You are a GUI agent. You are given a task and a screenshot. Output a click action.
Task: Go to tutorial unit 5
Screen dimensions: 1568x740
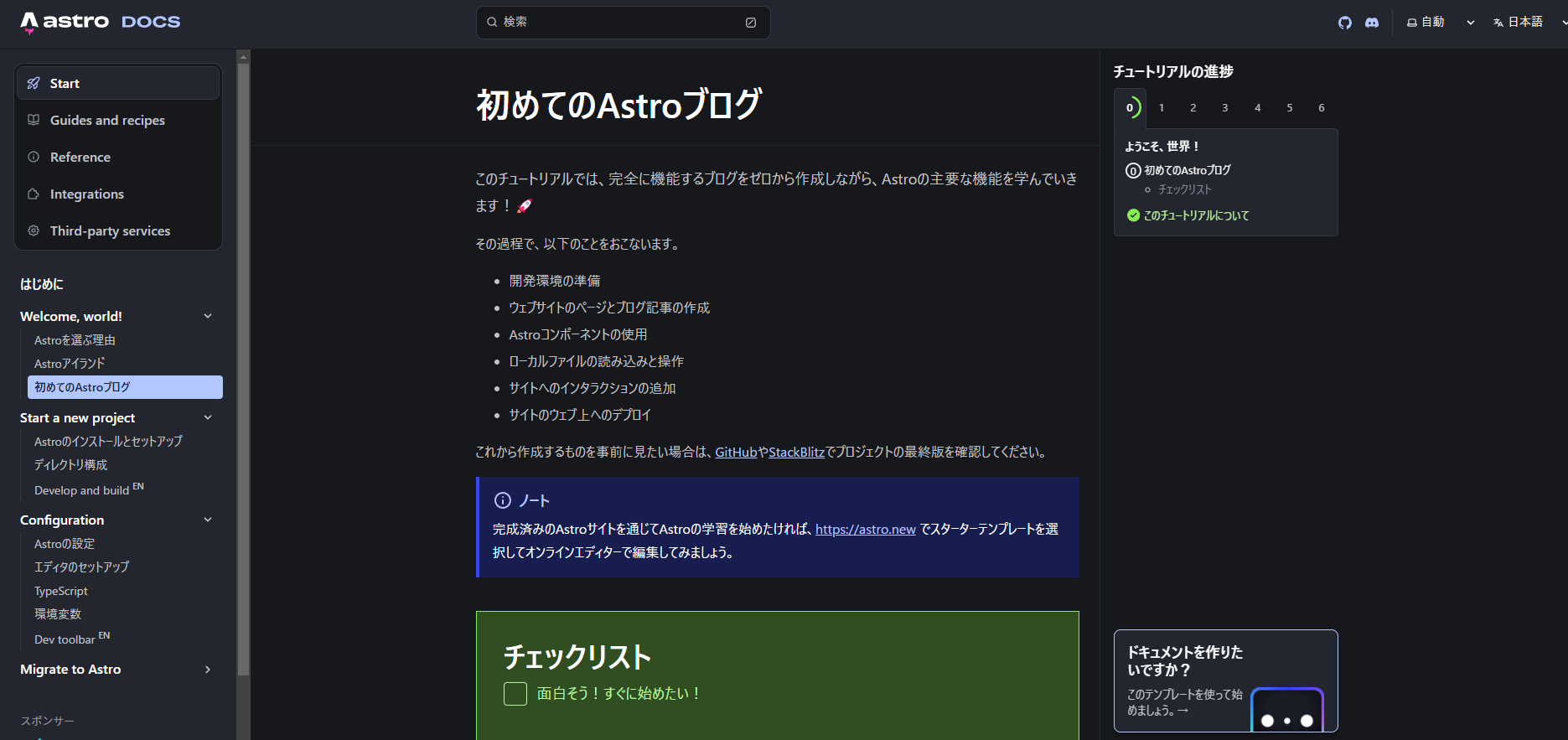(1290, 108)
